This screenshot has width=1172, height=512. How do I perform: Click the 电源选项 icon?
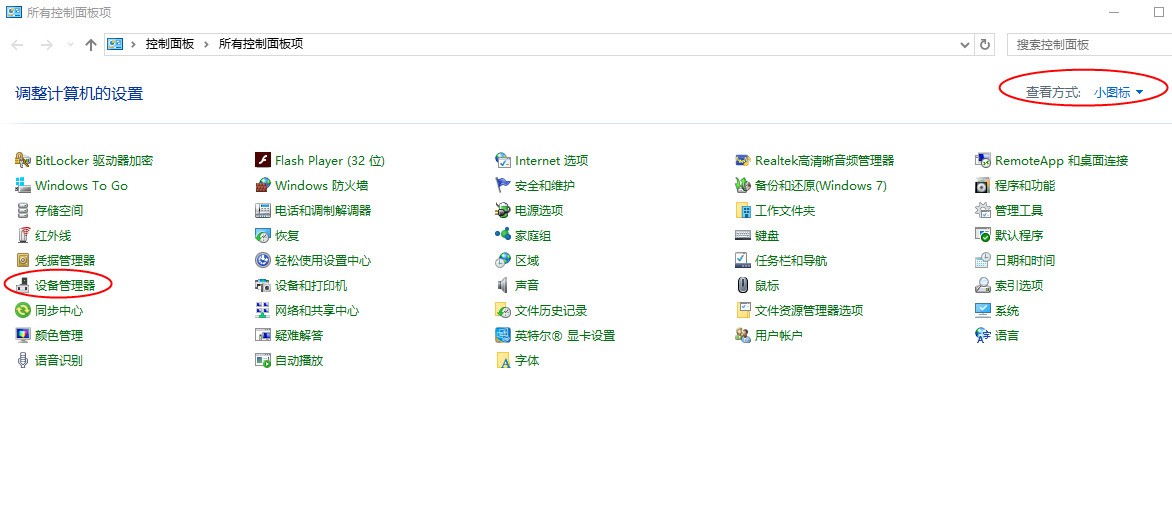pos(503,211)
